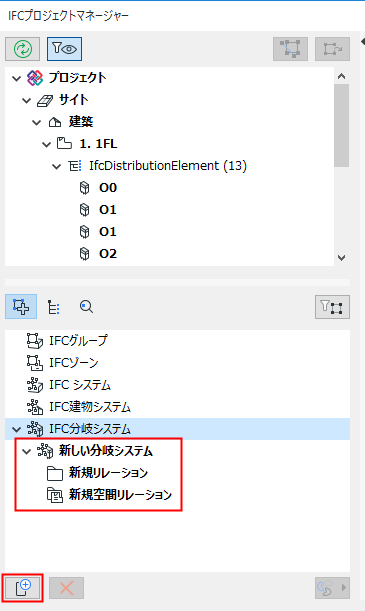
Task: Click the new item button with plus
Action: 23,588
